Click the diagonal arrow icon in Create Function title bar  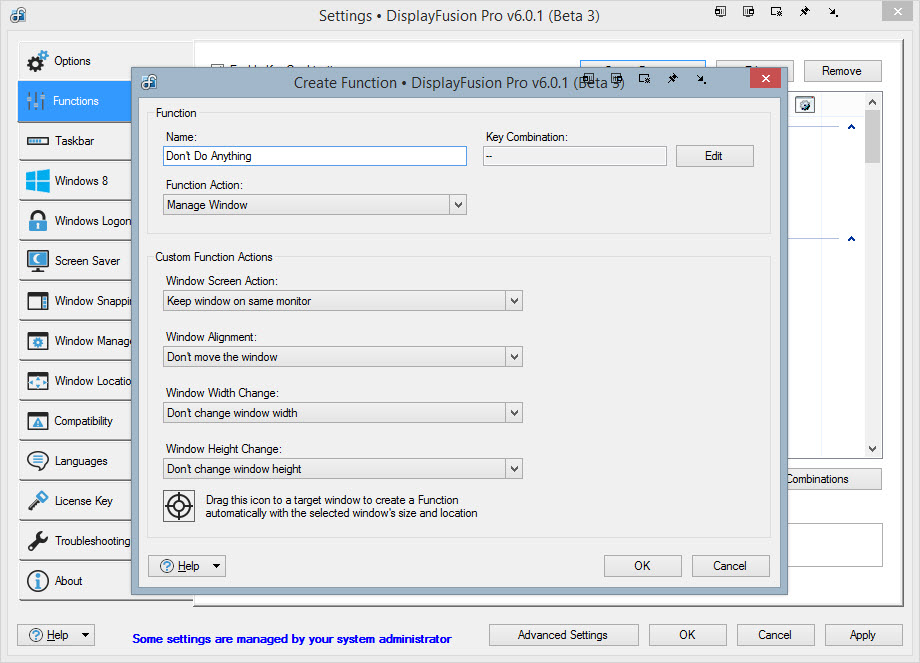click(701, 79)
